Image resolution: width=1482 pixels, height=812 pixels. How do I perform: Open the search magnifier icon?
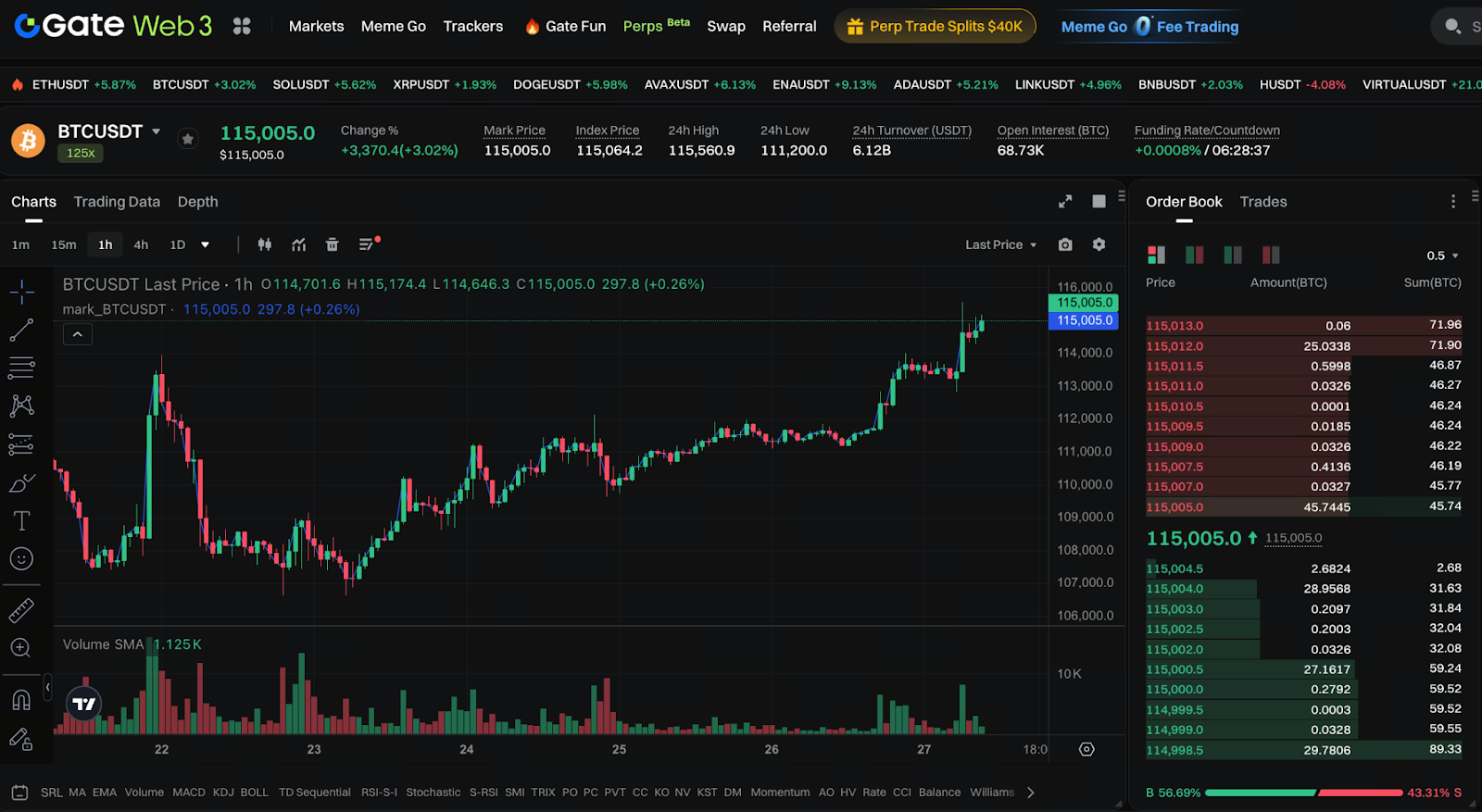(1452, 26)
